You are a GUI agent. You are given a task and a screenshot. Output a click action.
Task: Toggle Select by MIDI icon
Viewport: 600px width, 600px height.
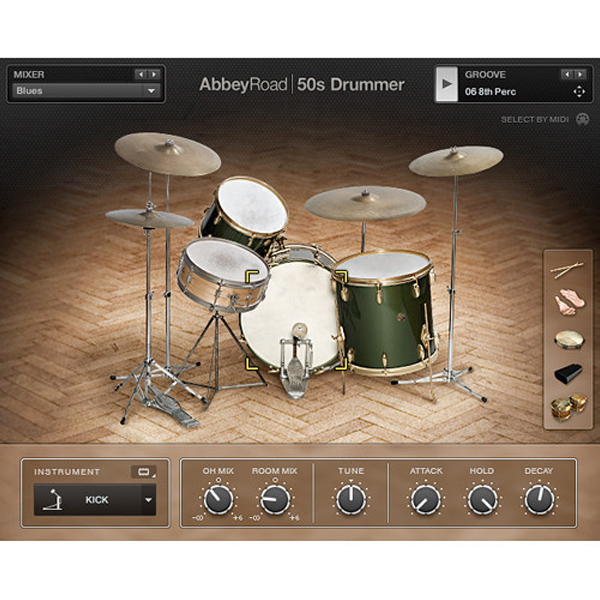coord(582,119)
